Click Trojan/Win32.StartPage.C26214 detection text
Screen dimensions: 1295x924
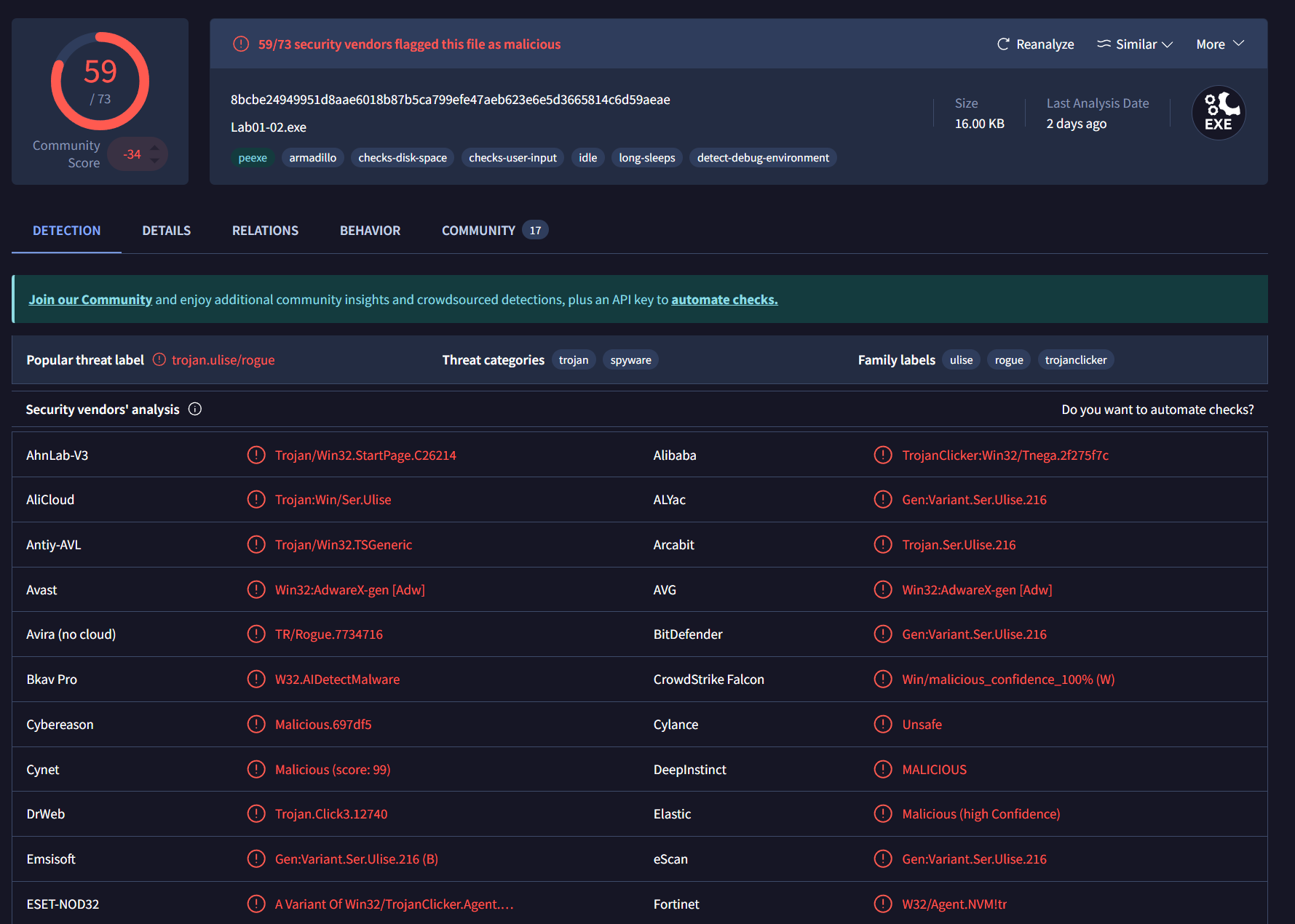click(x=365, y=455)
